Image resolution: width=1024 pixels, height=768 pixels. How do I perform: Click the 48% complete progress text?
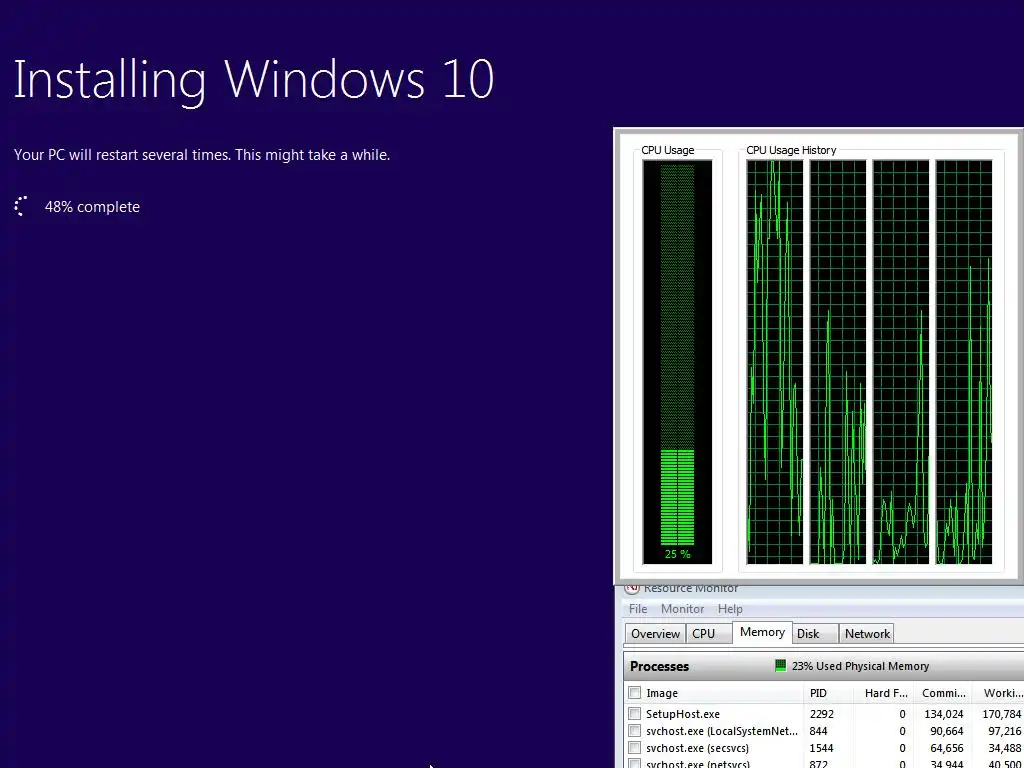(x=92, y=207)
